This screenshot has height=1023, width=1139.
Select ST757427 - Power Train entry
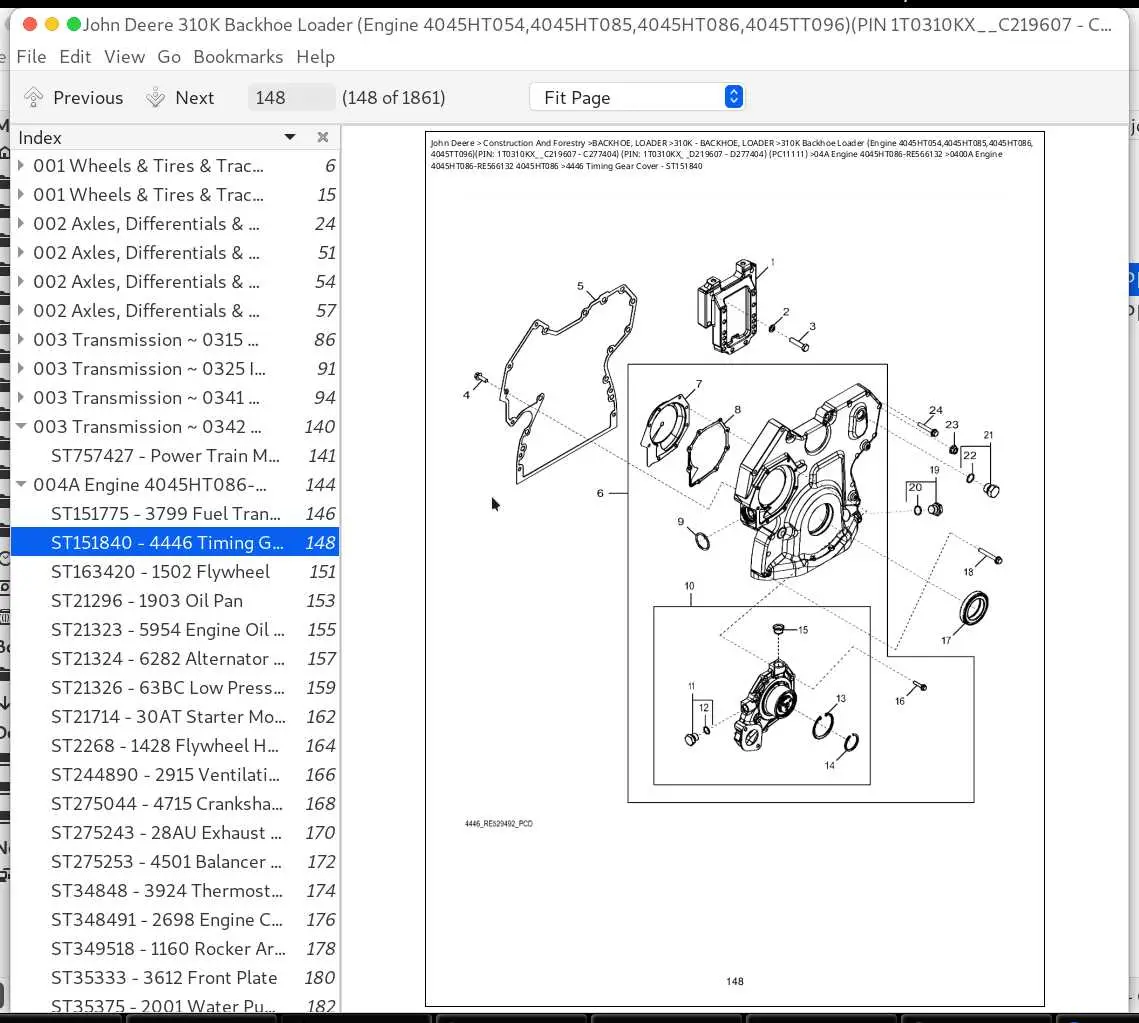pos(175,456)
